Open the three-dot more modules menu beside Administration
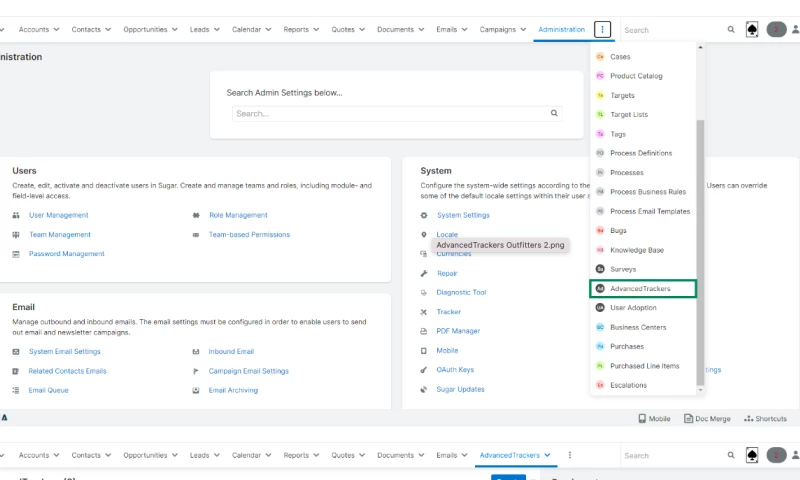The height and width of the screenshot is (480, 800). click(x=602, y=30)
